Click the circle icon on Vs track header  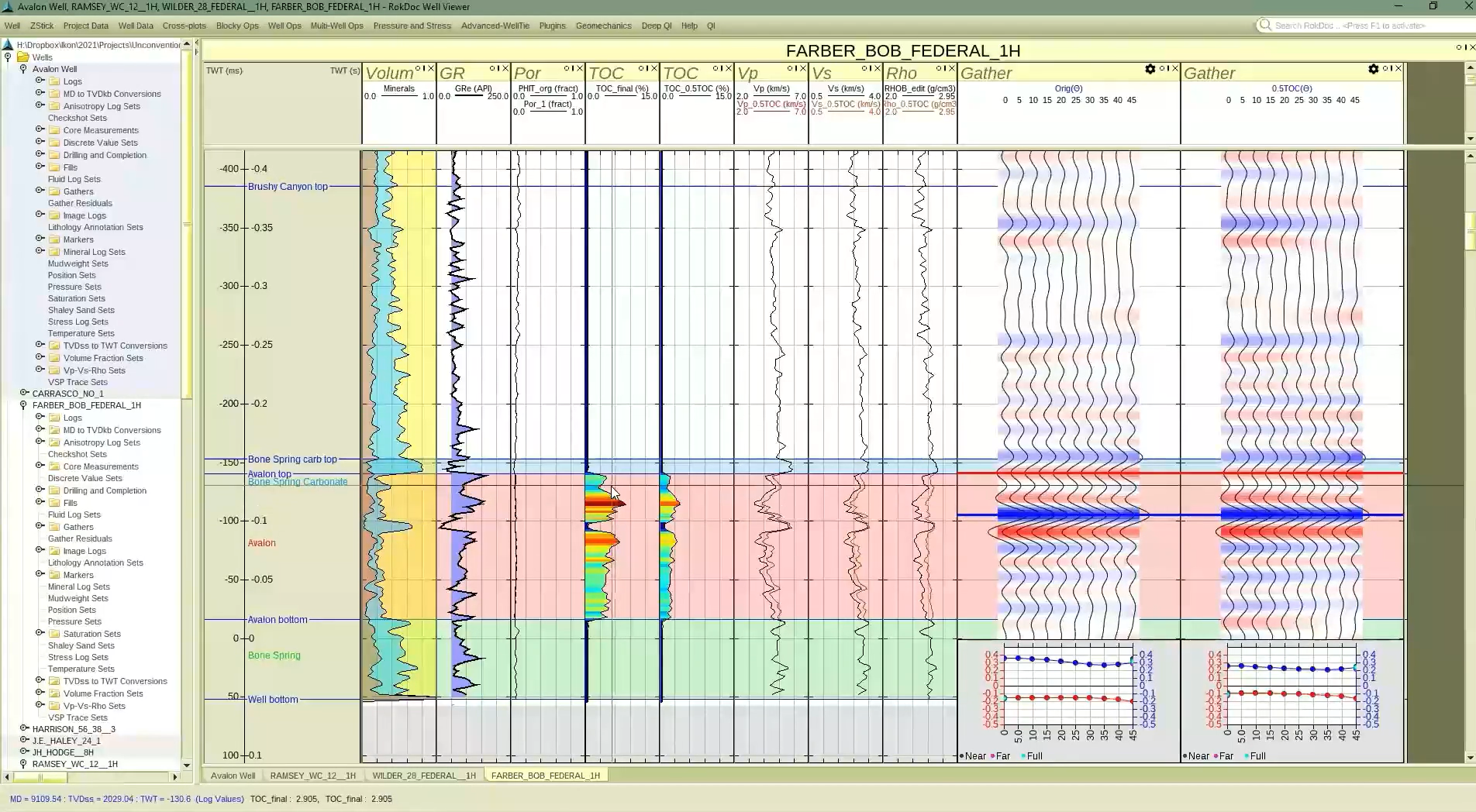(x=864, y=68)
